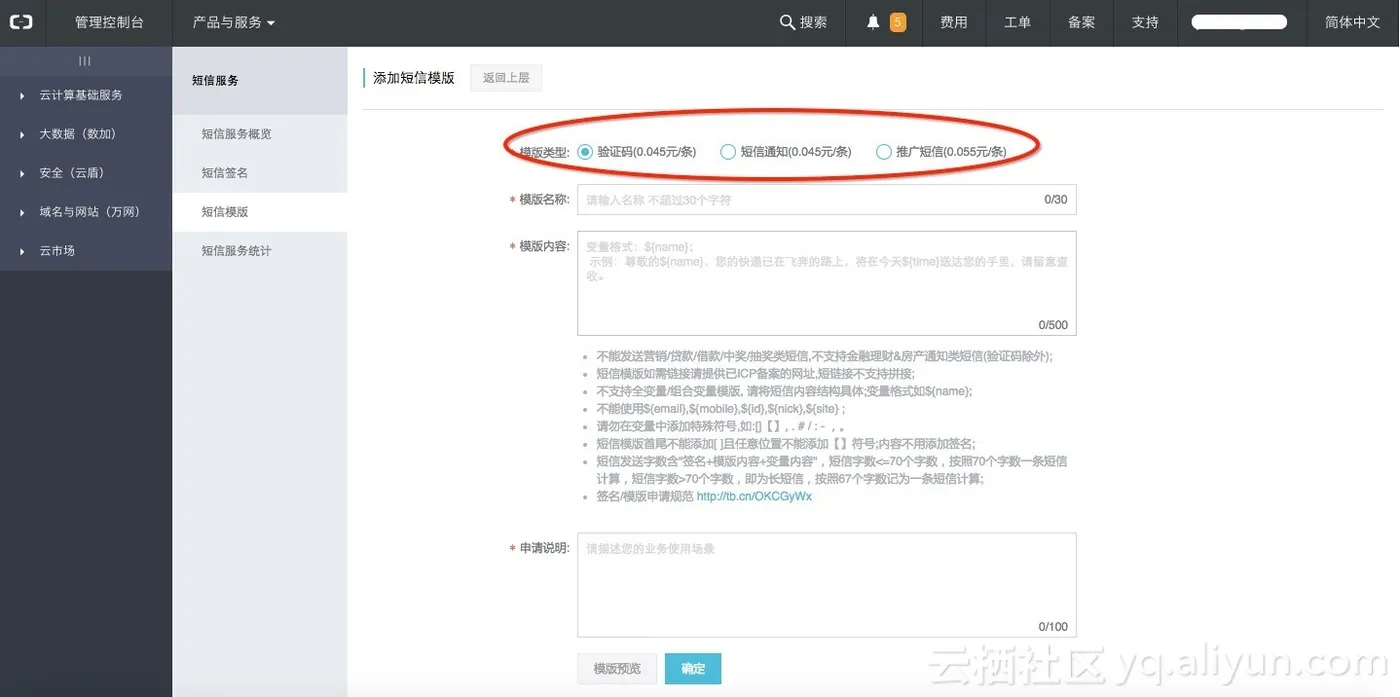The image size is (1400, 697).
Task: Select the 短信通知 radio button
Action: click(x=728, y=152)
